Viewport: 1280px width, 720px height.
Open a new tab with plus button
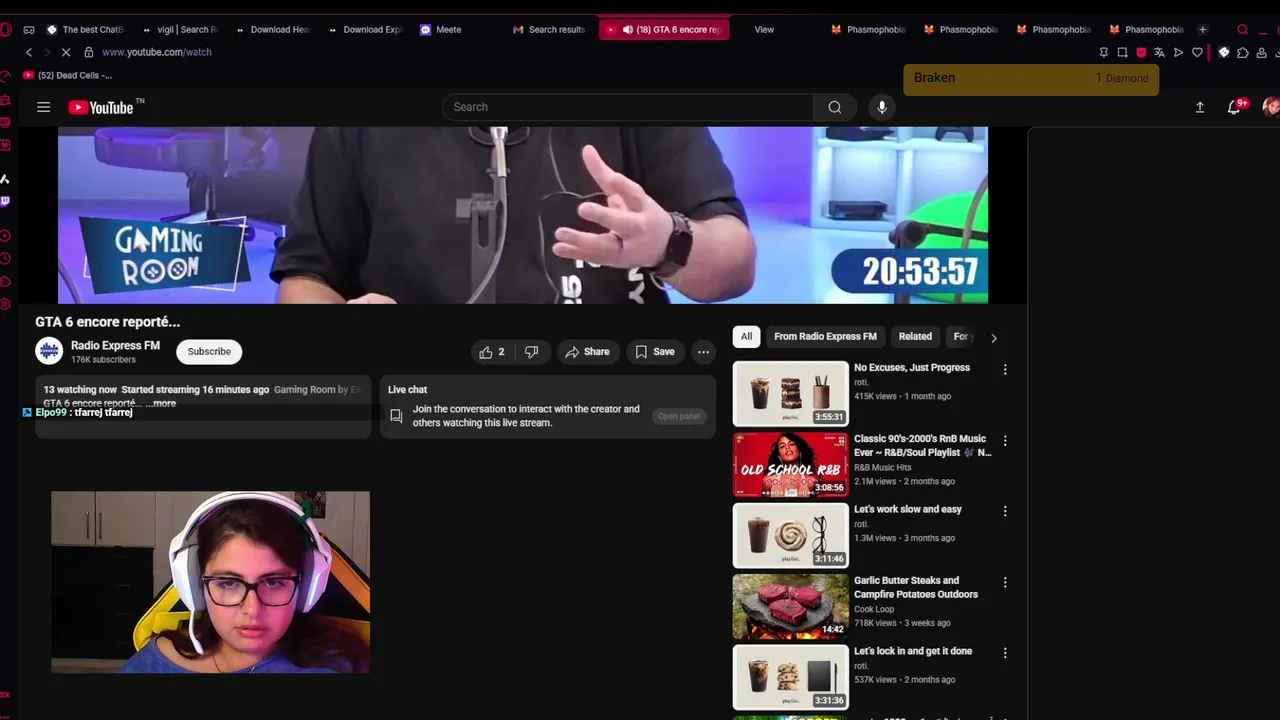click(1203, 30)
